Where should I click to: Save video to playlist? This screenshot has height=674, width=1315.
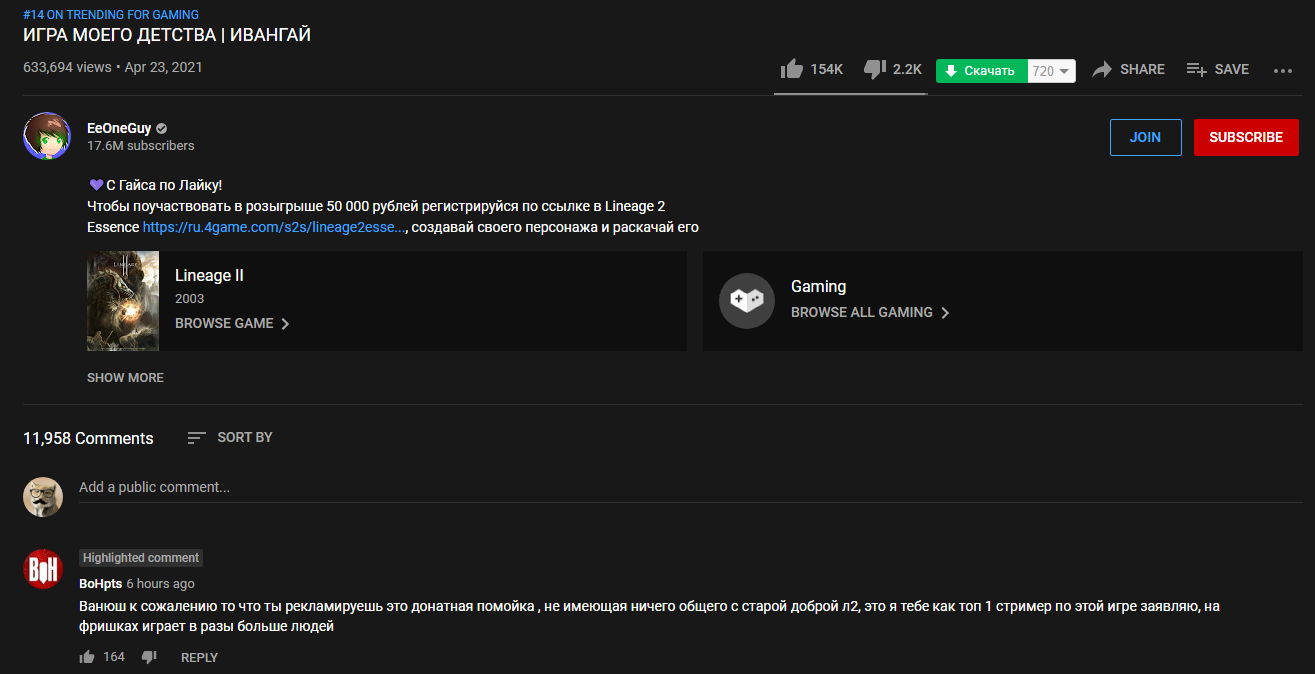1217,70
